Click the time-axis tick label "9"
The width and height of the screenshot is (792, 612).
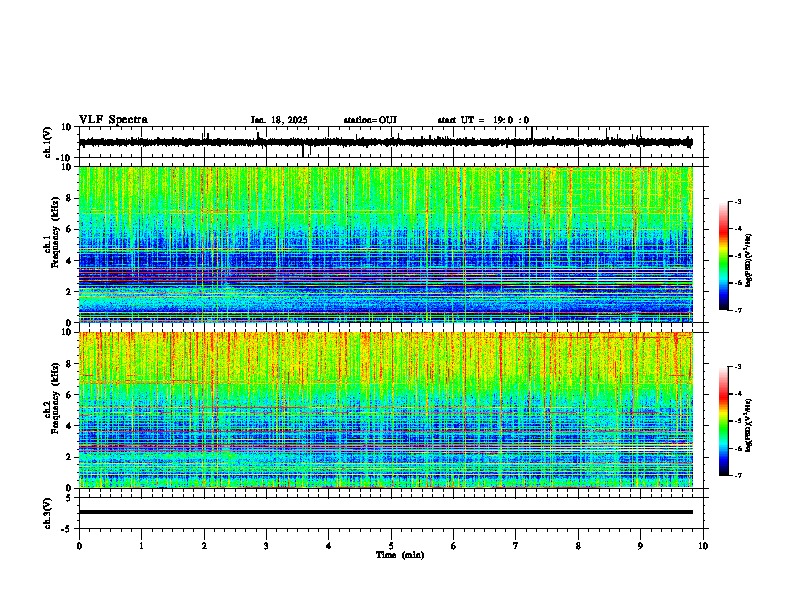640,546
